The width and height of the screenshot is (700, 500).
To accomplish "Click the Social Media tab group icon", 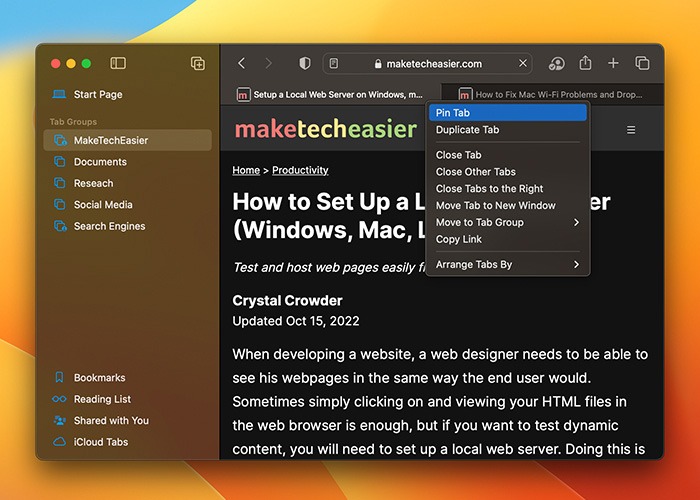I will tap(59, 204).
